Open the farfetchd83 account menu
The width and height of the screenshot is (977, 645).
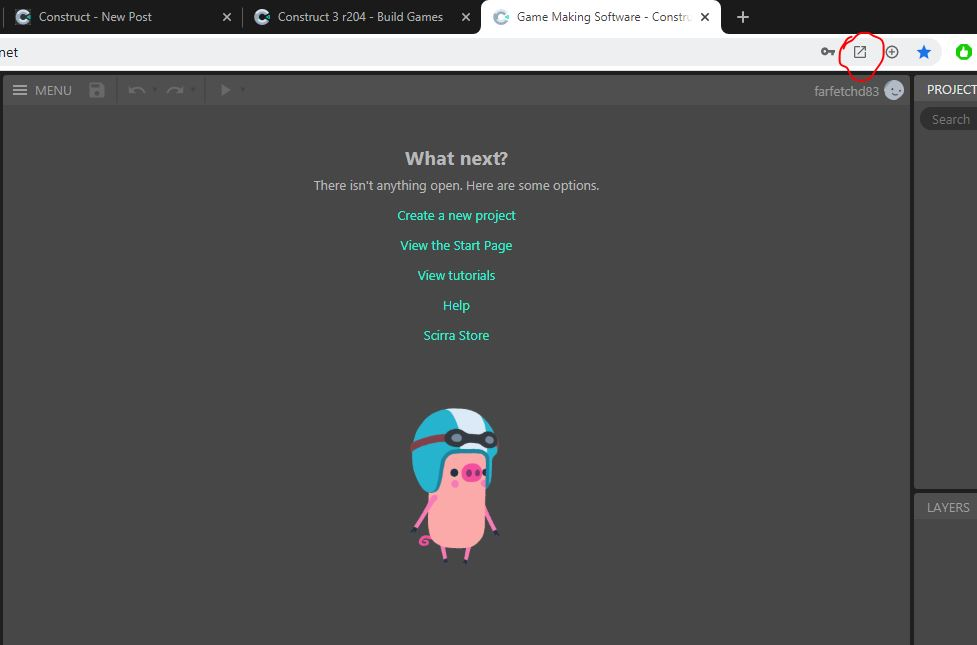859,91
